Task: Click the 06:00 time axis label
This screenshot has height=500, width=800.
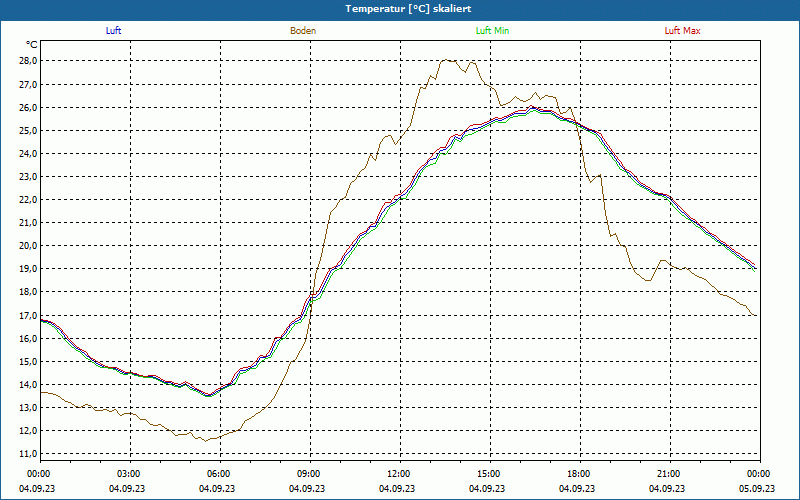Action: [218, 474]
